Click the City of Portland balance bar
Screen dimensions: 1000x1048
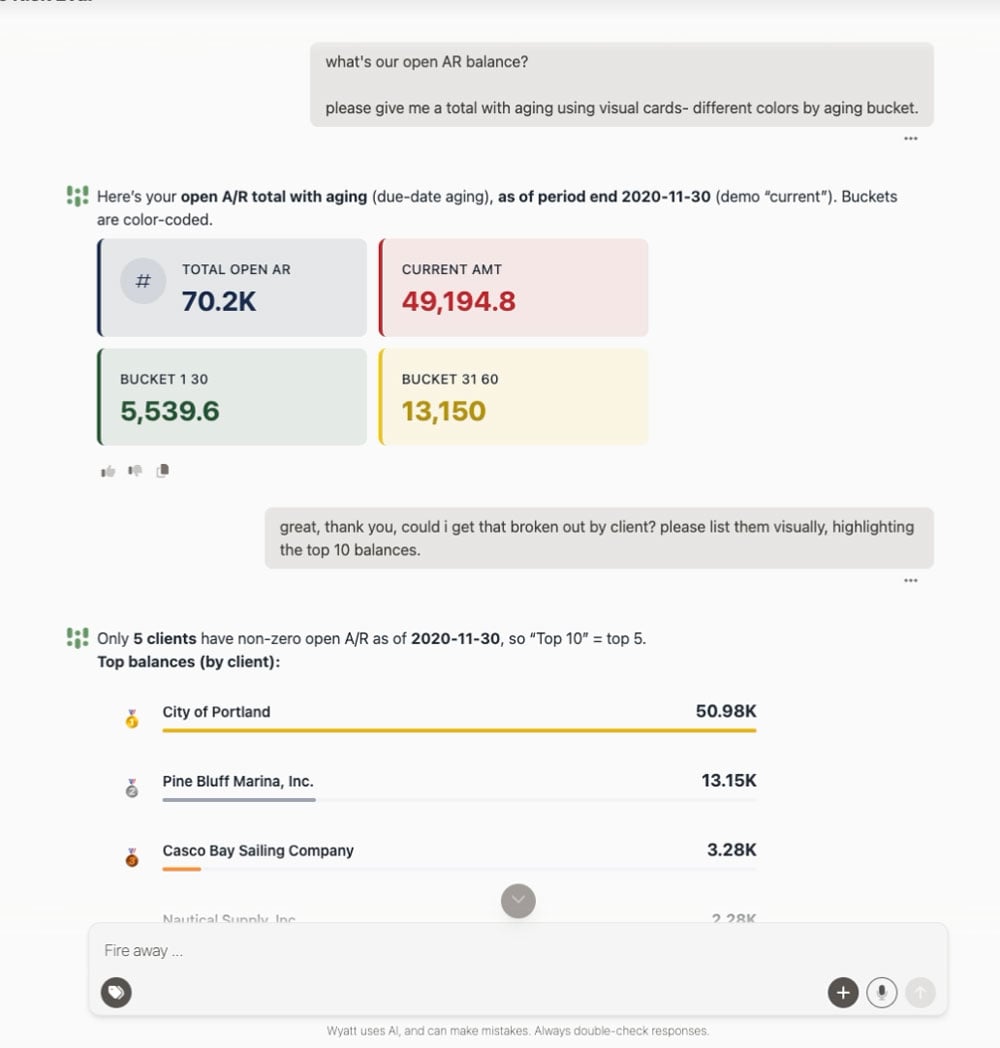point(459,731)
